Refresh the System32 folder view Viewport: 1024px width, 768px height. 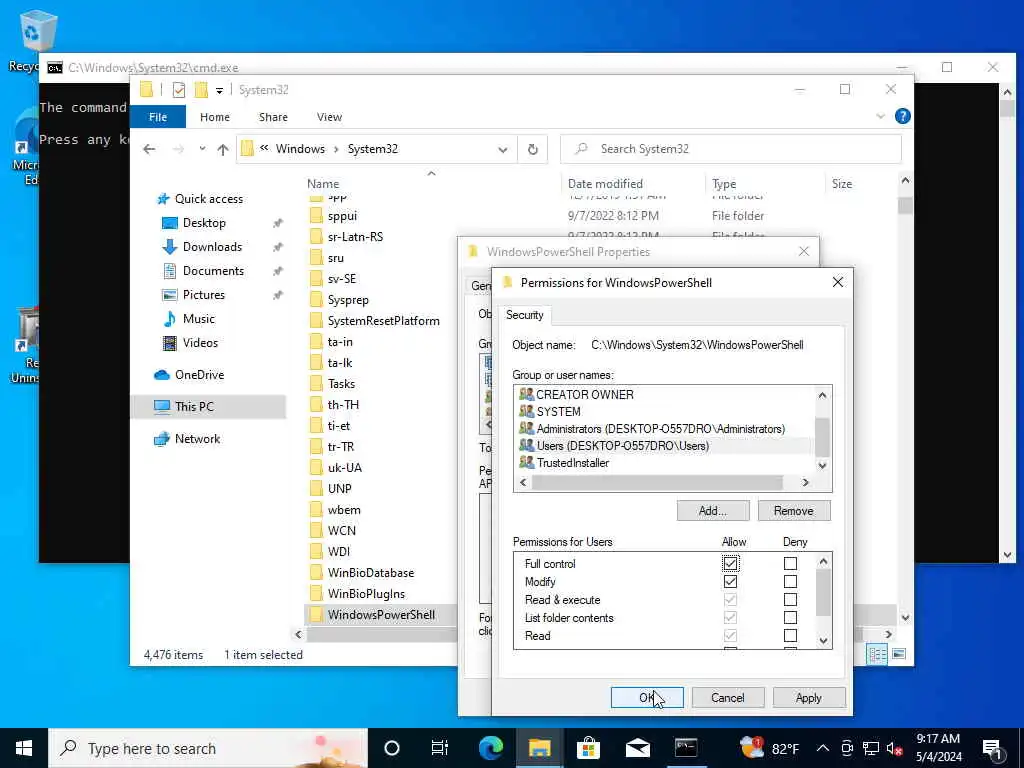pos(533,150)
